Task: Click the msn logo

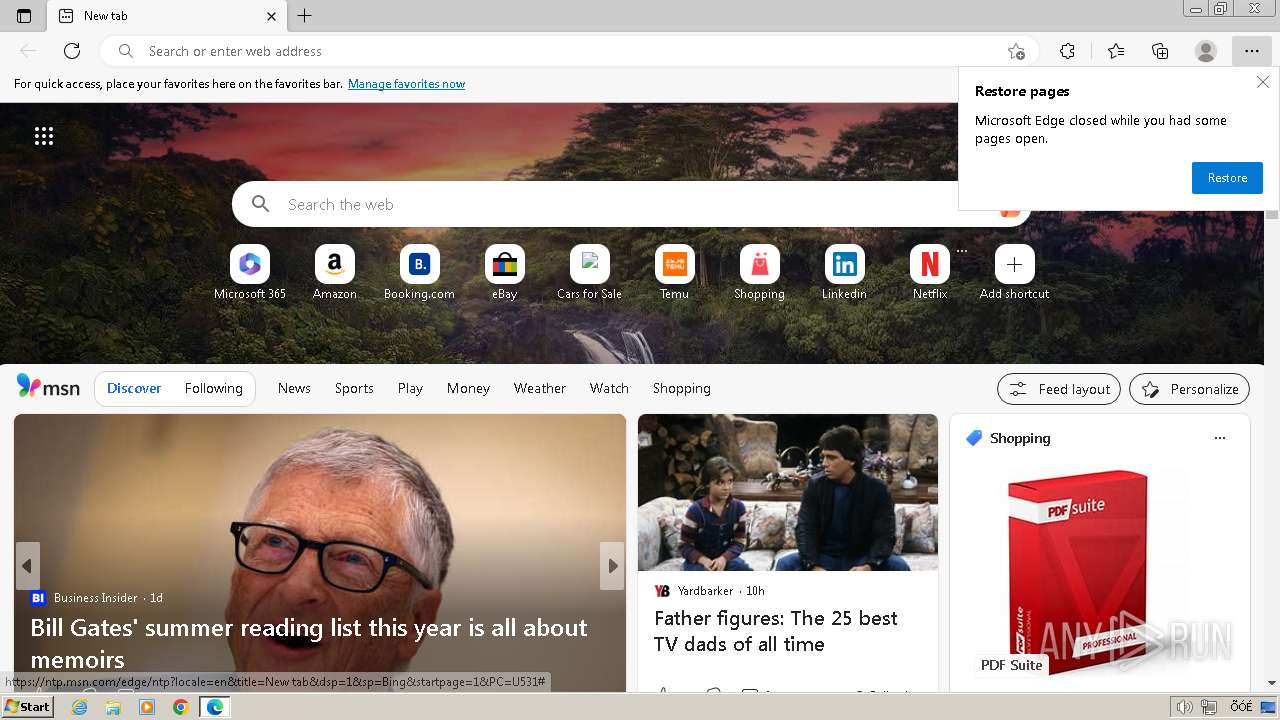Action: tap(48, 387)
